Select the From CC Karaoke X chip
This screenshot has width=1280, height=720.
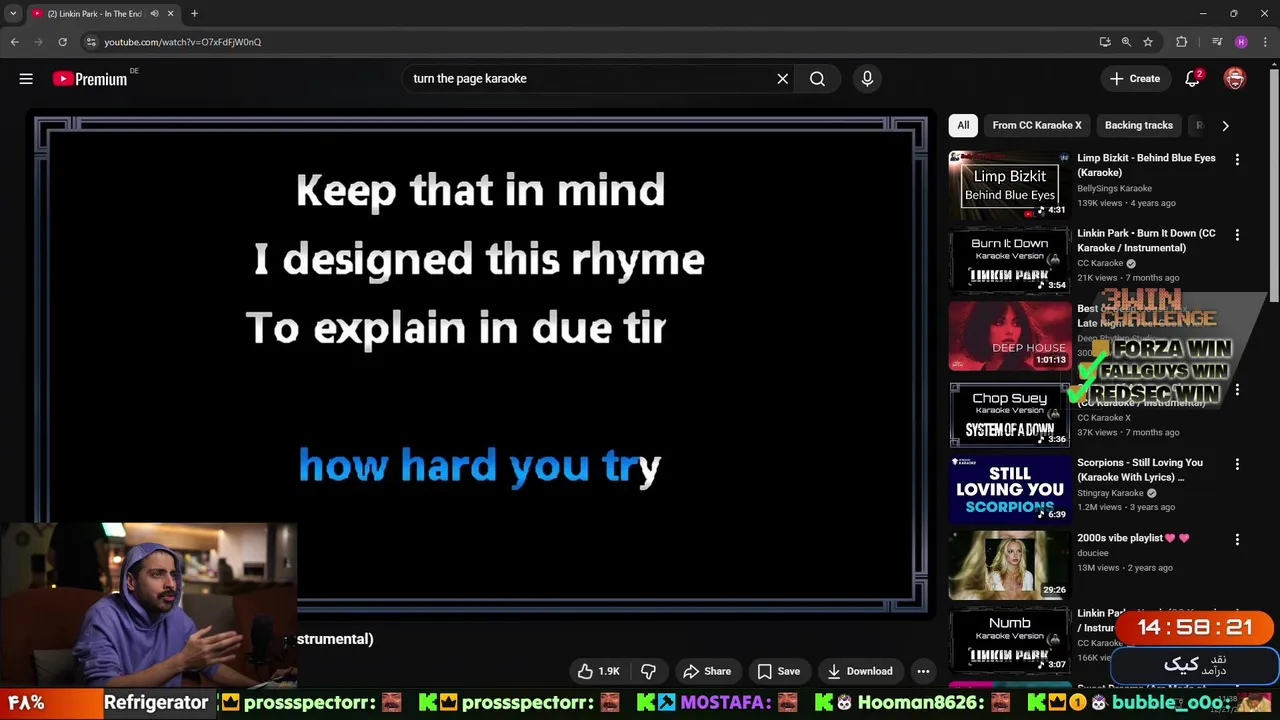point(1037,125)
